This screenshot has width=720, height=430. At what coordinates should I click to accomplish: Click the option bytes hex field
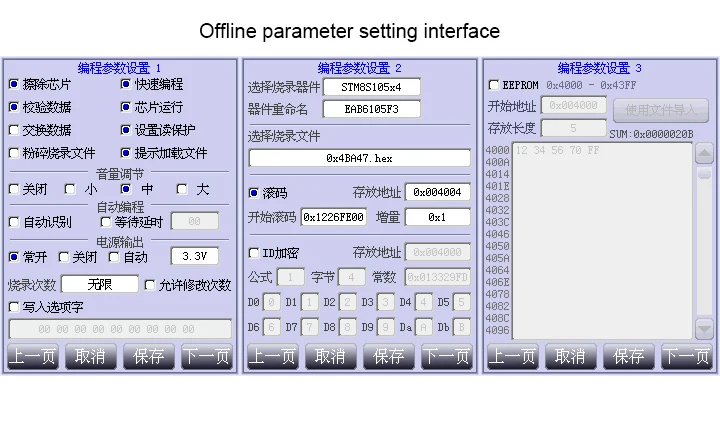coord(120,329)
